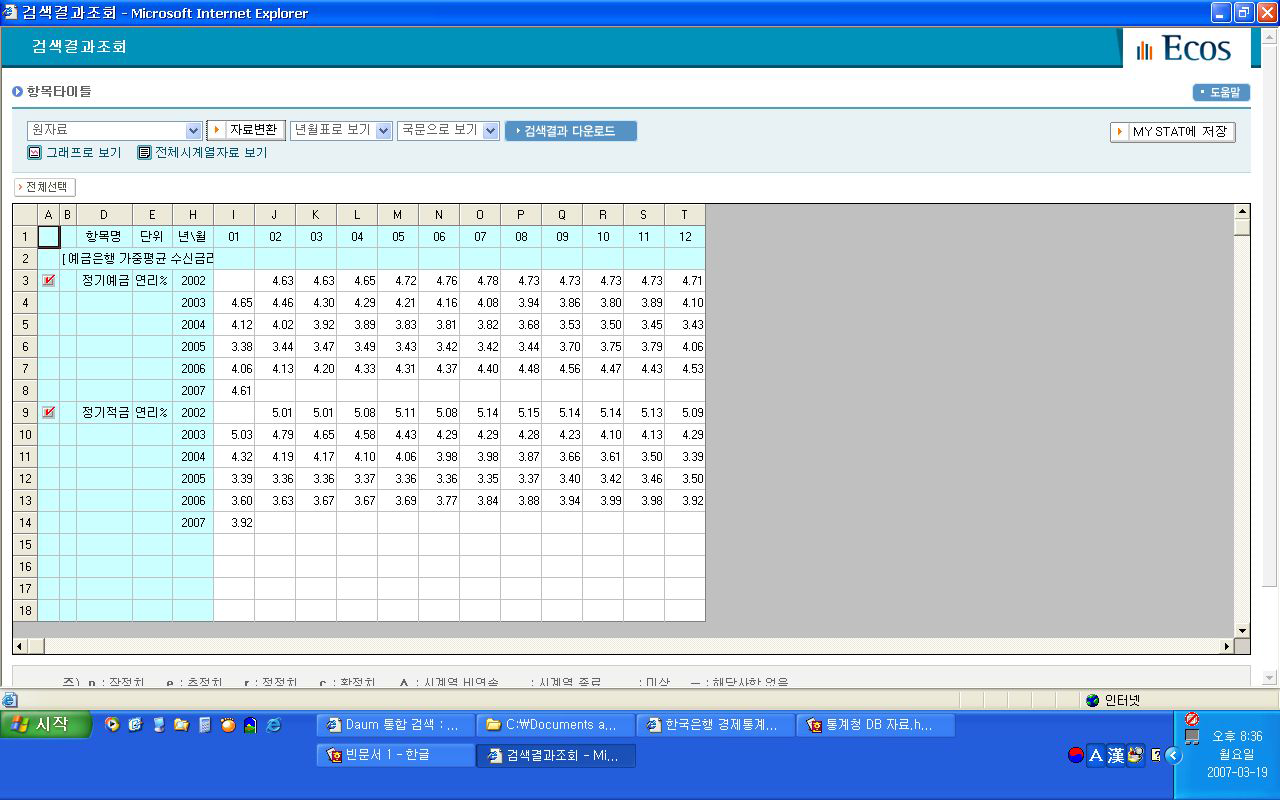Launch Windows Media Player from quick launch
Viewport: 1280px width, 800px height.
point(112,725)
